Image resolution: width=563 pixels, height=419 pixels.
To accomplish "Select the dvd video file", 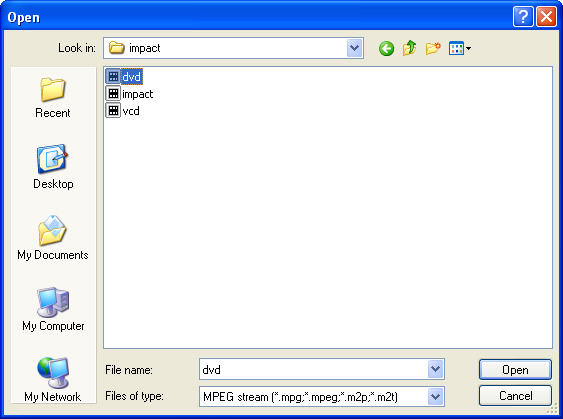I will point(124,76).
